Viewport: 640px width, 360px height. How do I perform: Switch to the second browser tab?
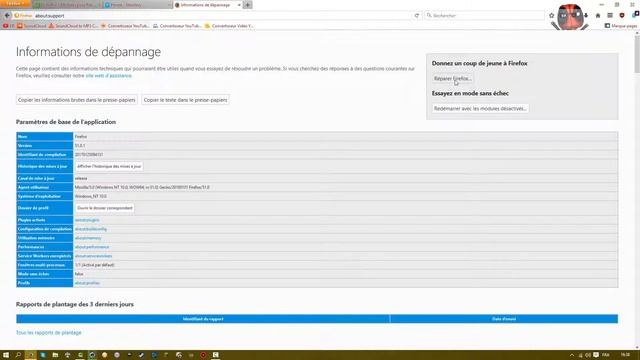pos(137,5)
